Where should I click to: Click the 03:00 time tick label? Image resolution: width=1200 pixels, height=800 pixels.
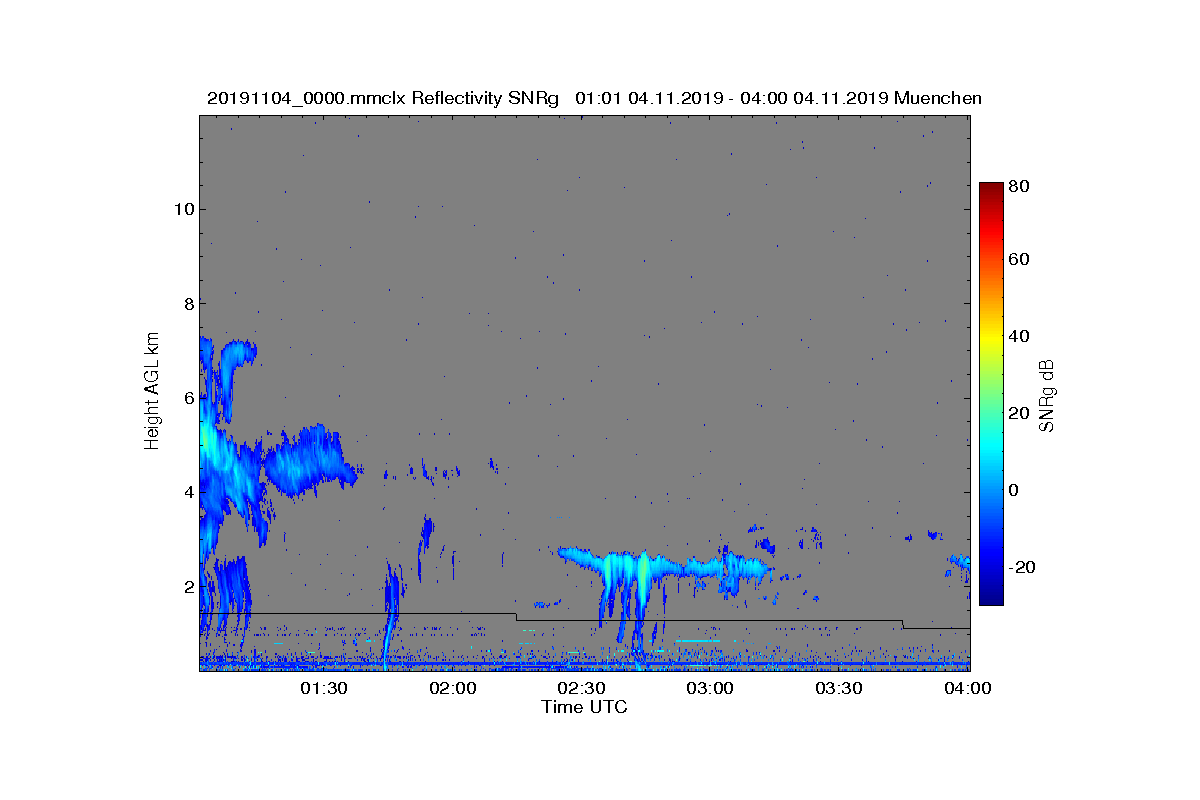(x=711, y=689)
